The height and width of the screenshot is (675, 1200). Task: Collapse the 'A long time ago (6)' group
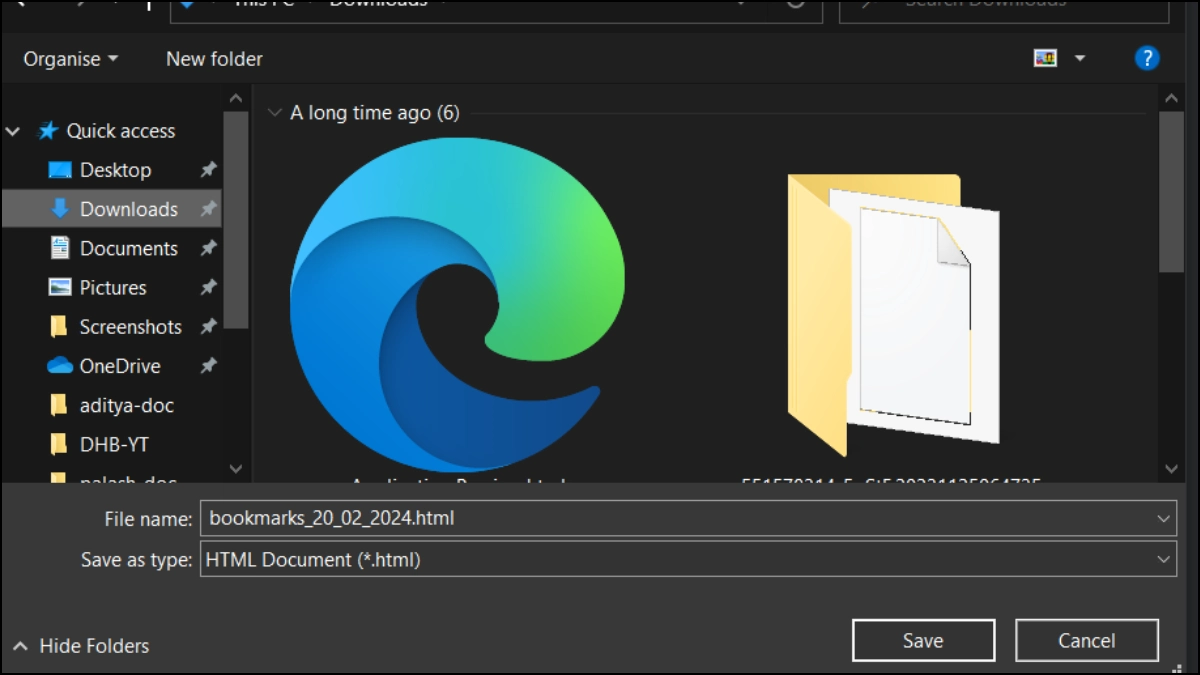pos(275,113)
